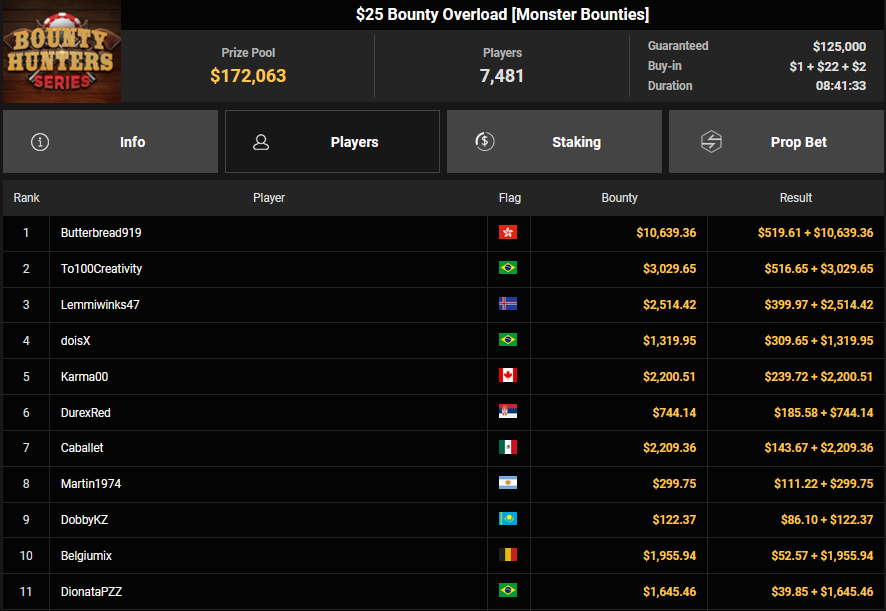Click the Prop Bet hexagon icon
886x611 pixels.
tap(710, 142)
